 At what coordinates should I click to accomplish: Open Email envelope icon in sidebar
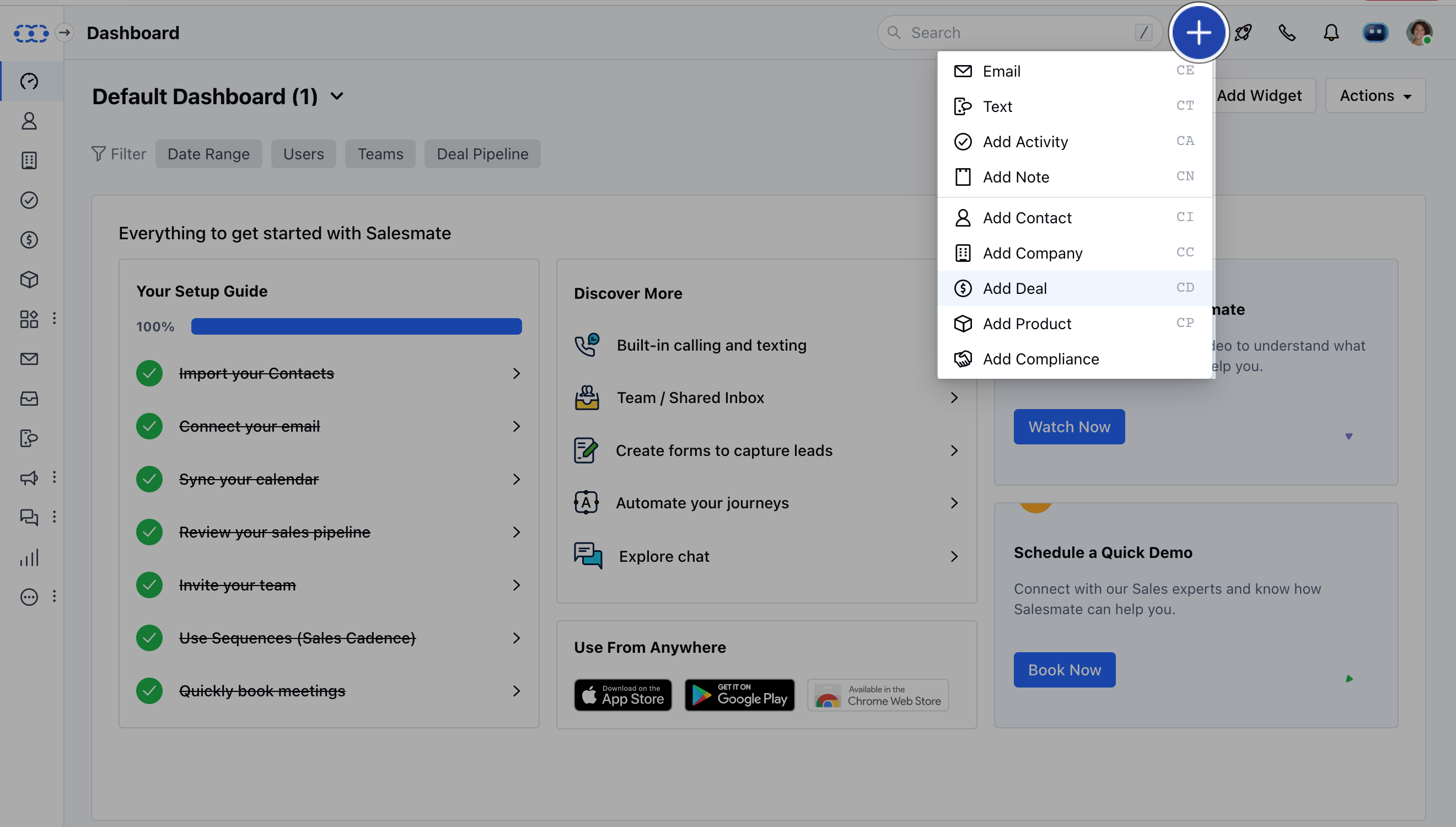30,359
